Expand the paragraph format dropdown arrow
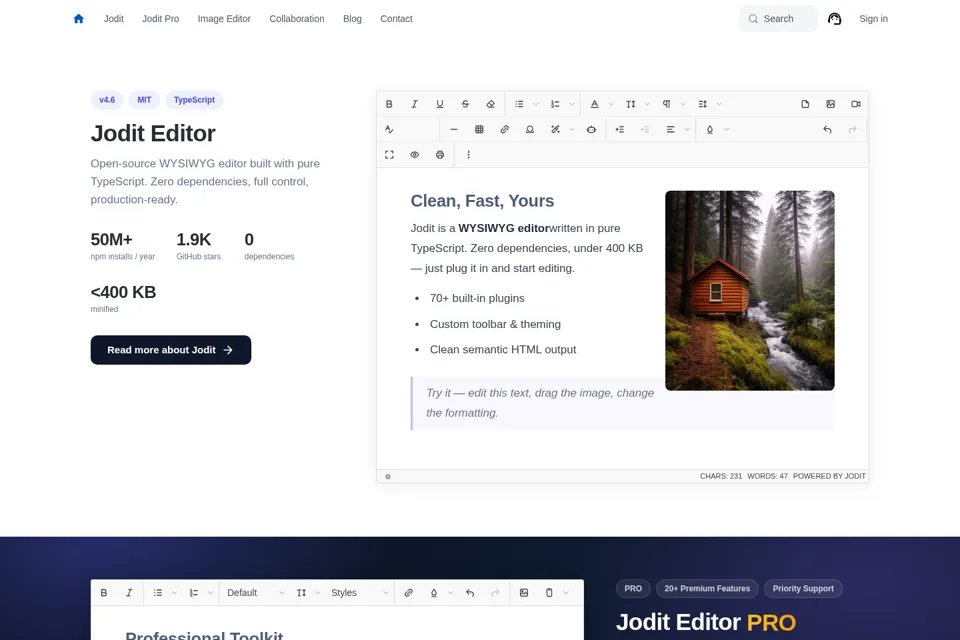 pyautogui.click(x=683, y=104)
